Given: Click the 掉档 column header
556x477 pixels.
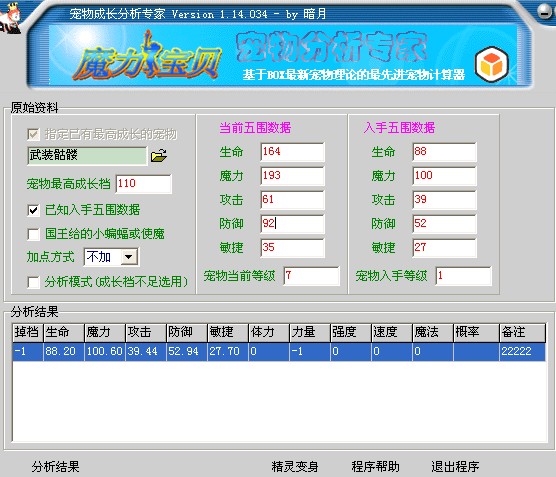Looking at the screenshot, I should [x=28, y=333].
